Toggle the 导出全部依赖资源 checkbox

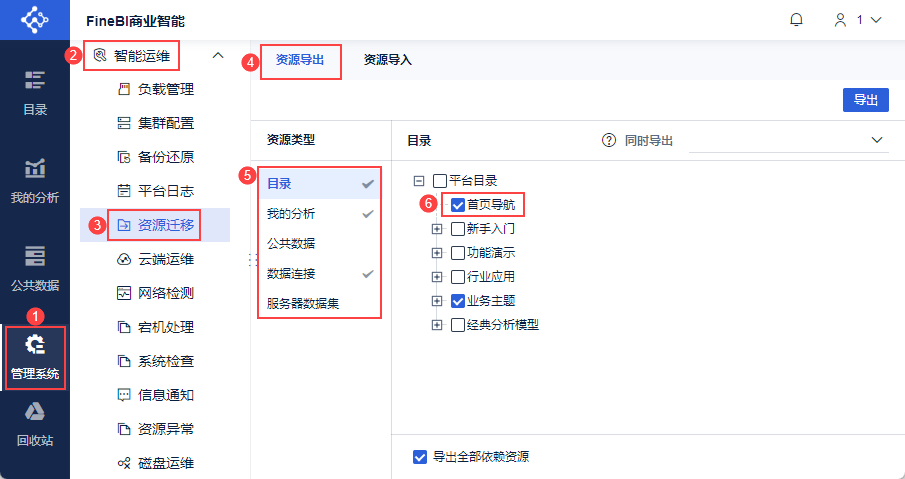(420, 457)
